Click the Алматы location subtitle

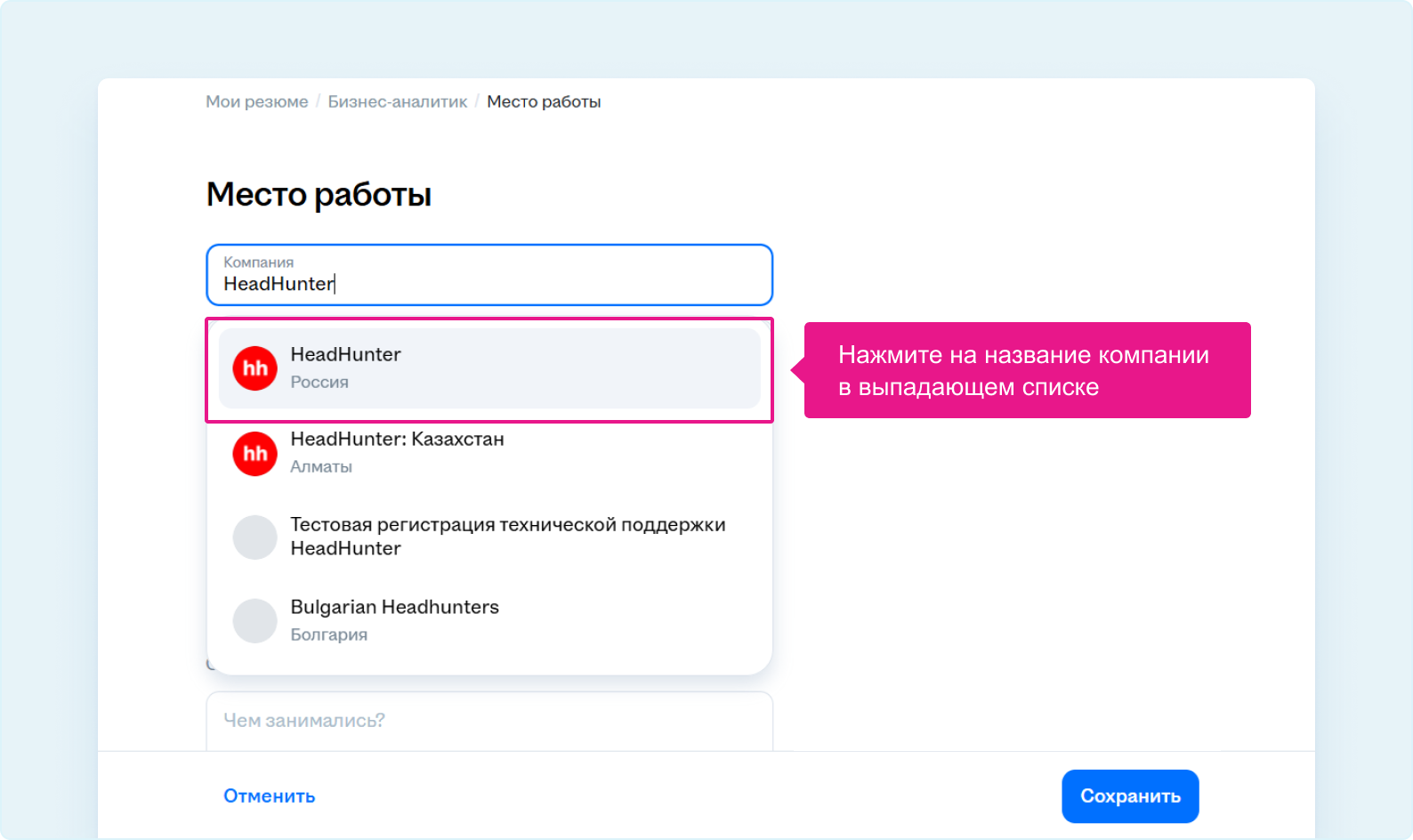click(321, 467)
